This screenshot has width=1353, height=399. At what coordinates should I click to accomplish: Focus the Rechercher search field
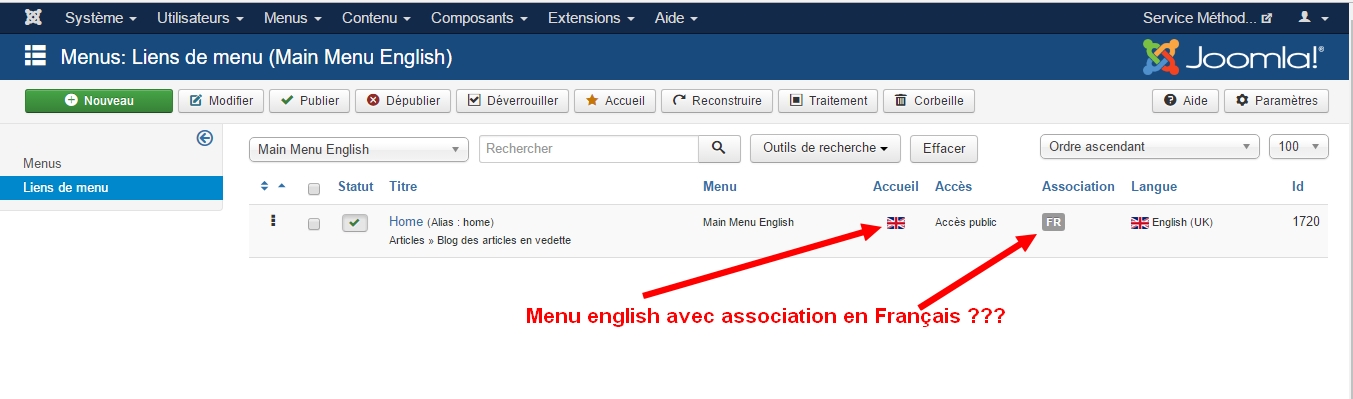coord(589,148)
